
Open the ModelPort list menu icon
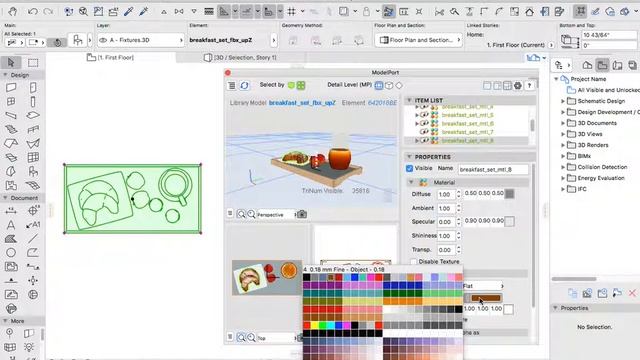(x=231, y=85)
